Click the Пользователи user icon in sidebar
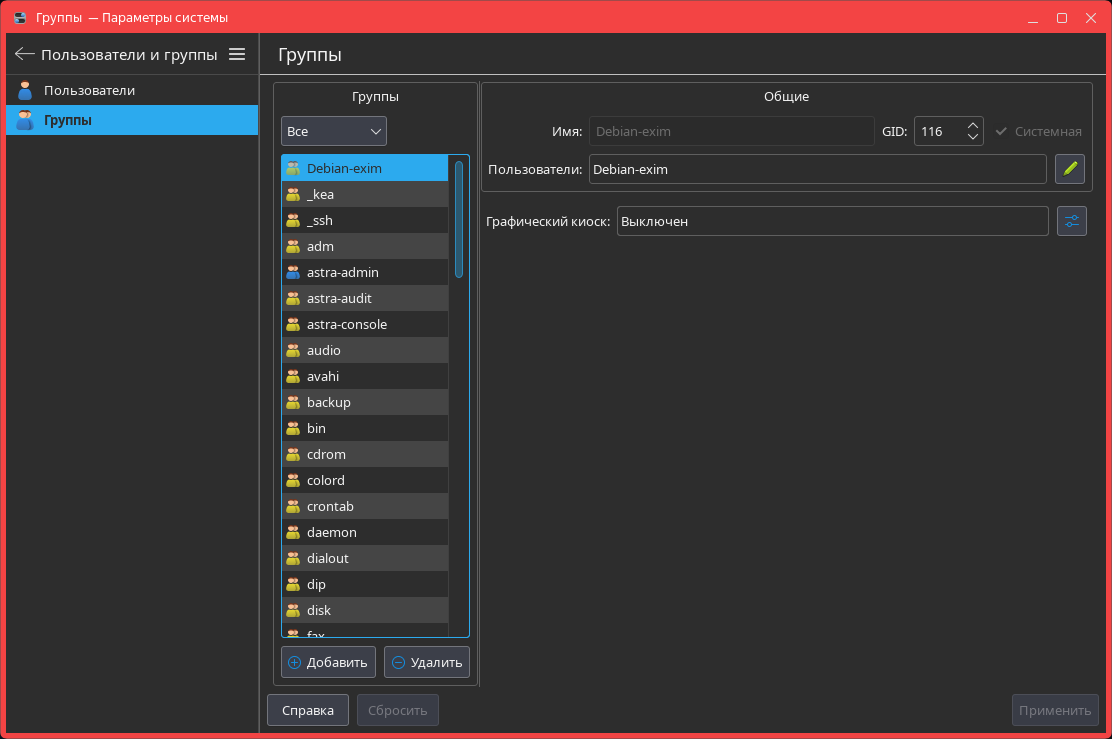 (x=25, y=90)
